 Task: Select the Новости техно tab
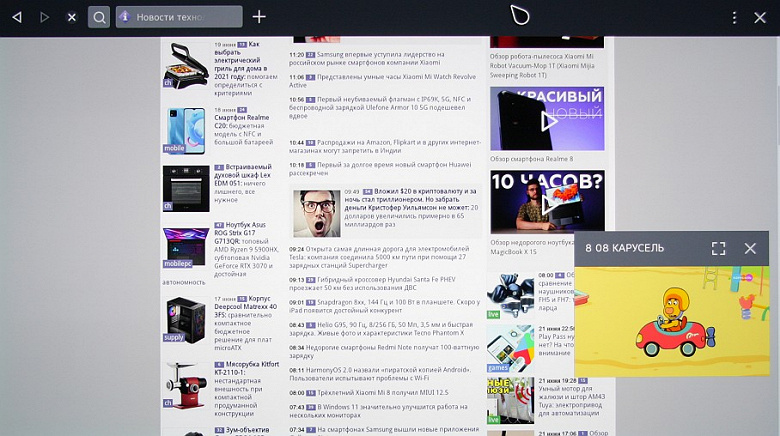click(179, 17)
